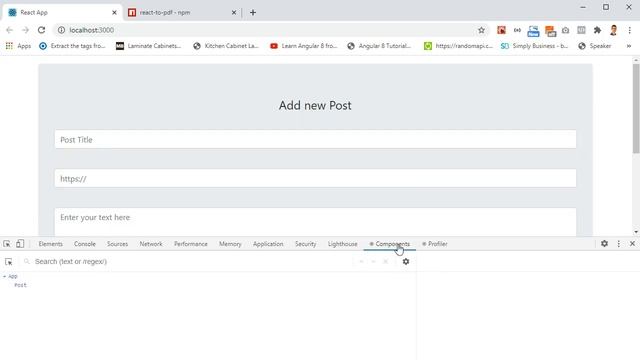640x360 pixels.
Task: Open DevTools settings gear
Action: (604, 244)
